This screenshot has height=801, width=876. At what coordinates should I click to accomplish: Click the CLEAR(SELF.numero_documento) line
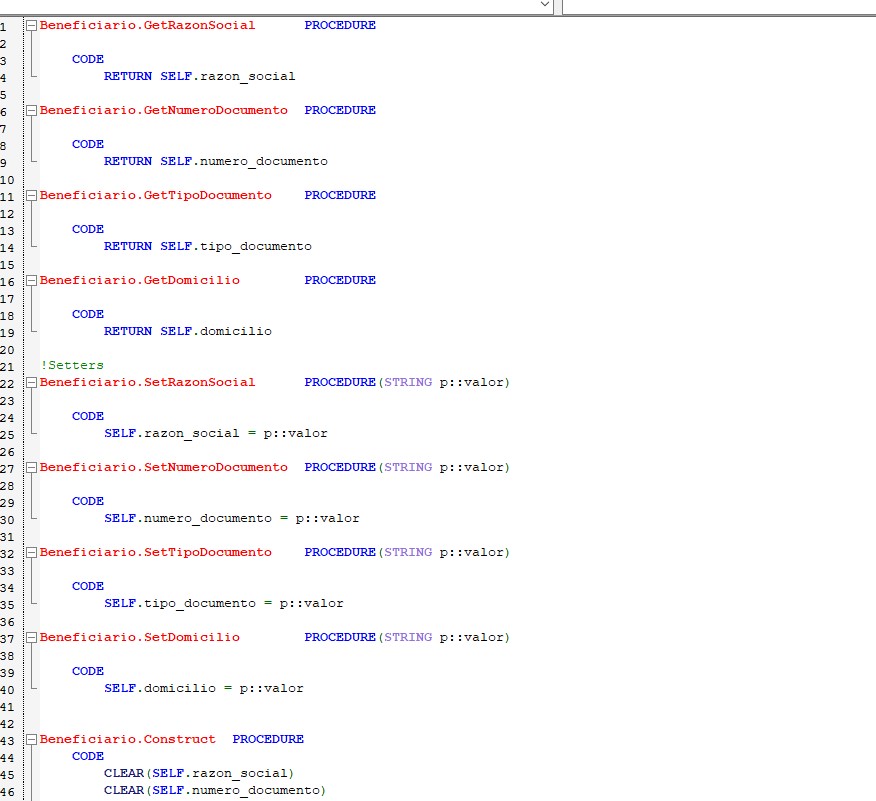215,790
